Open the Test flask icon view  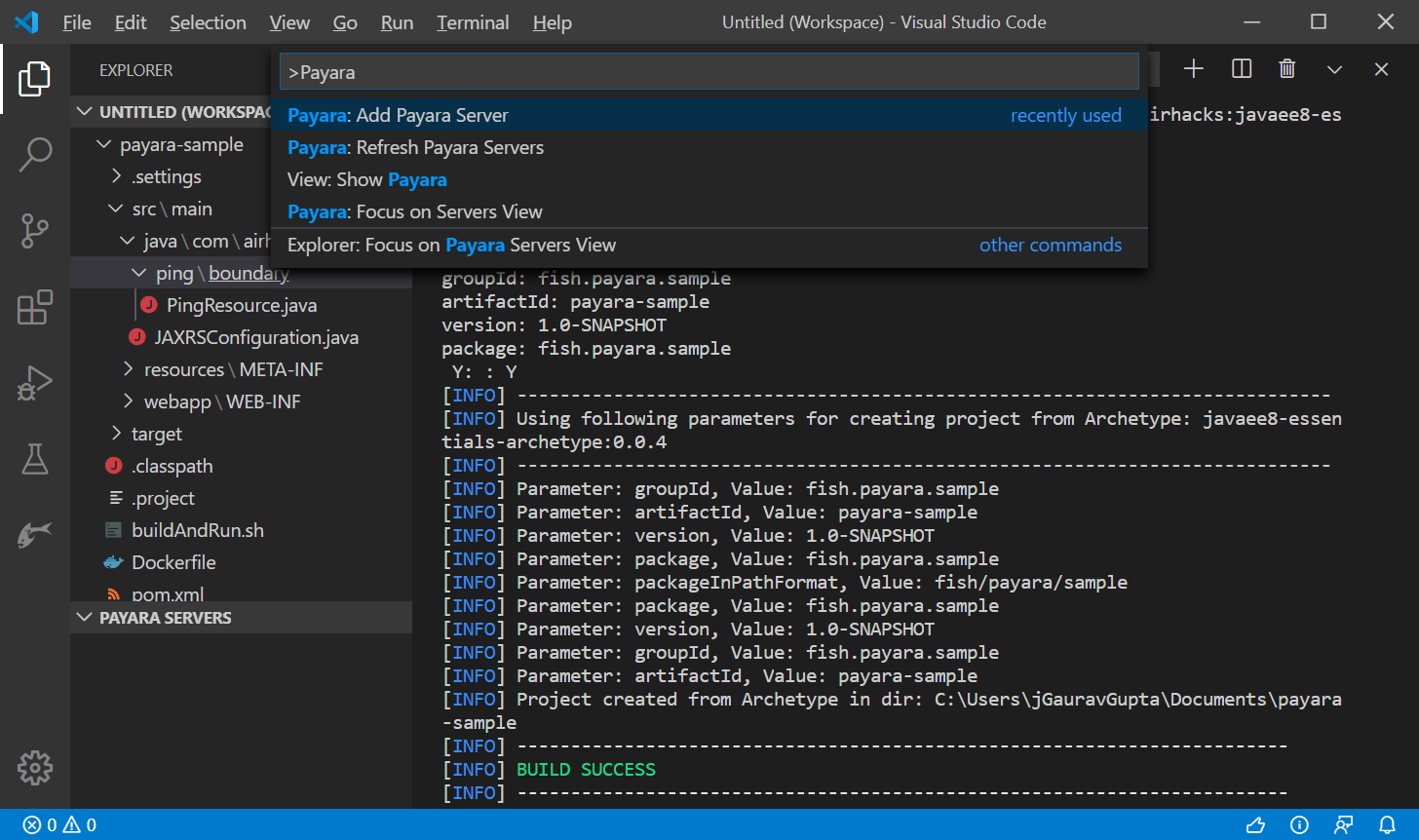(35, 459)
